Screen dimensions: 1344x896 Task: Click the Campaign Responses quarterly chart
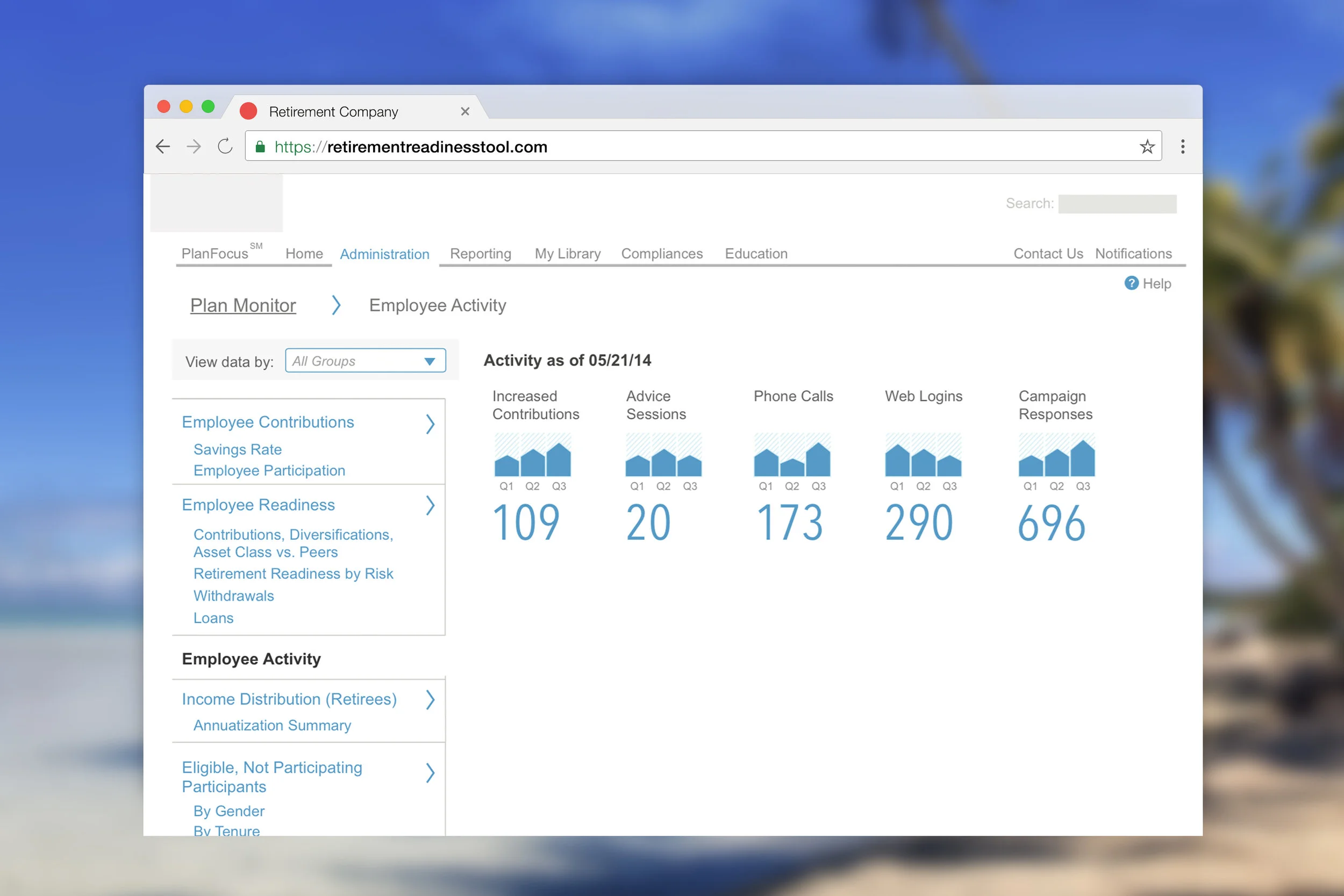(1056, 455)
